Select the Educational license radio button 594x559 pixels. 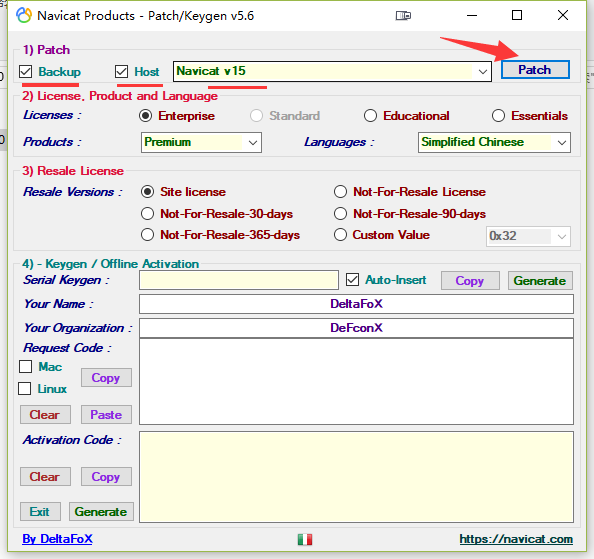tap(370, 116)
